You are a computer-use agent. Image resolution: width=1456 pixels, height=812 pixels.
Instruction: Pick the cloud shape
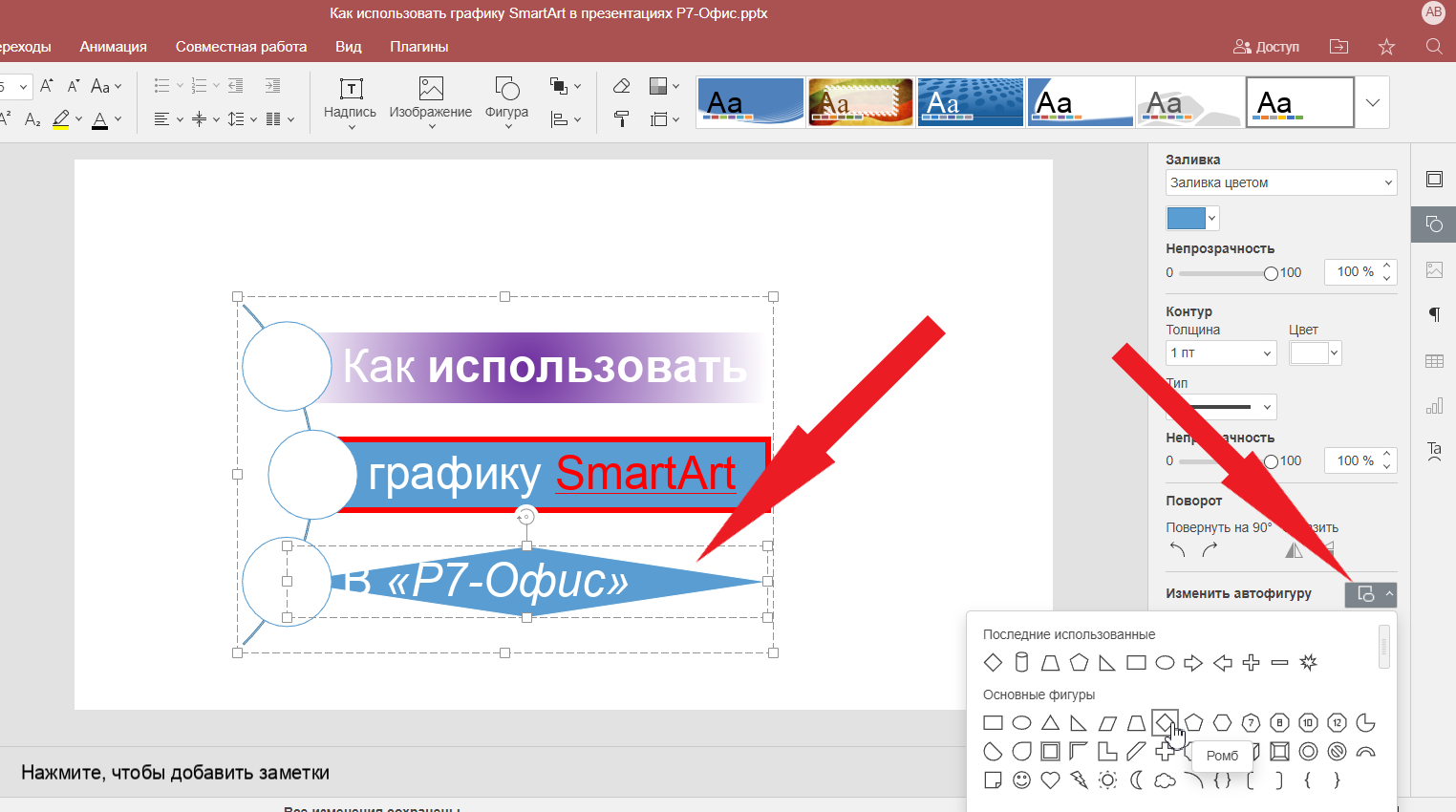1165,780
